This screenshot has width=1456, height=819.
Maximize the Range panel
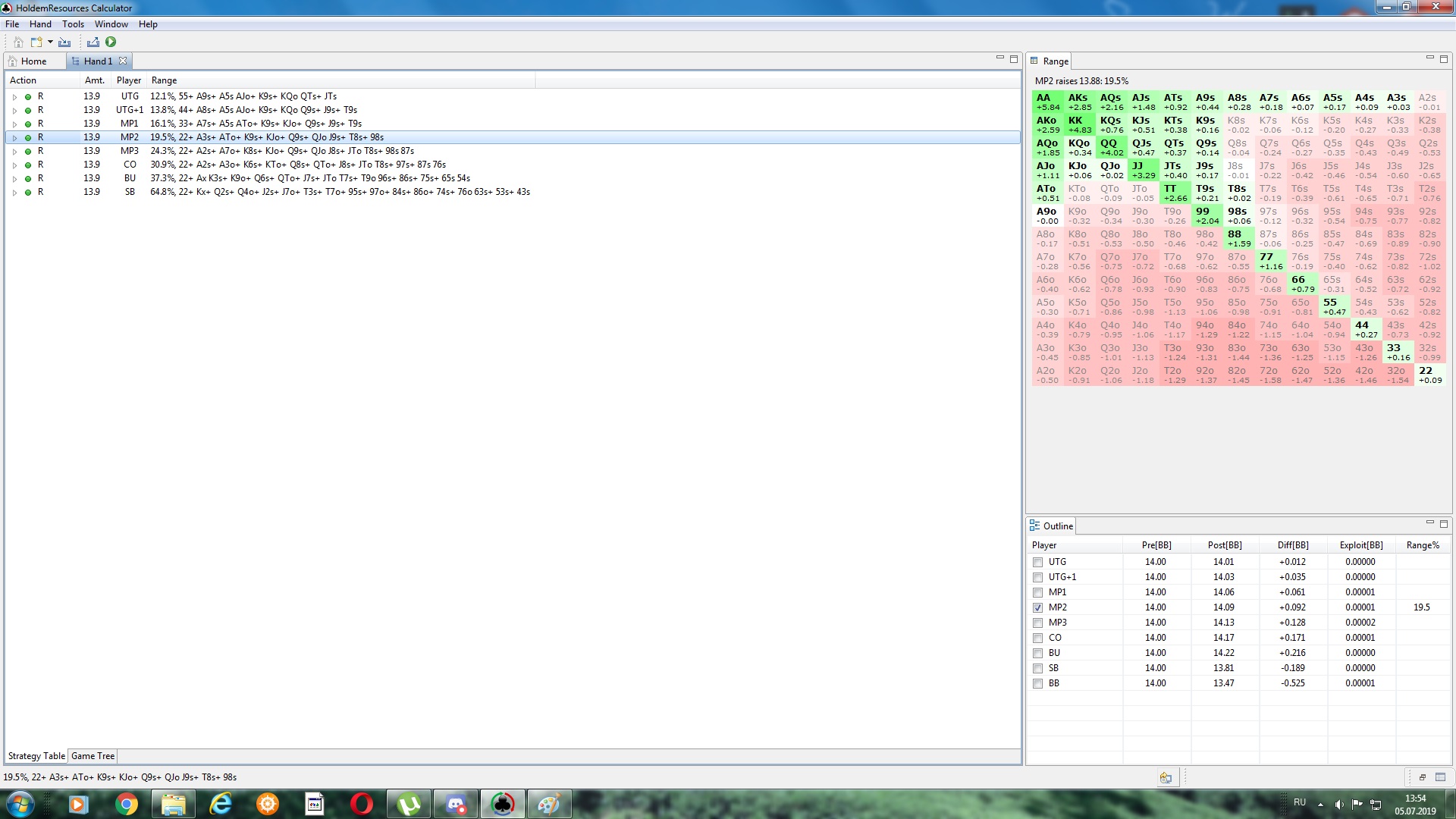(x=1443, y=58)
